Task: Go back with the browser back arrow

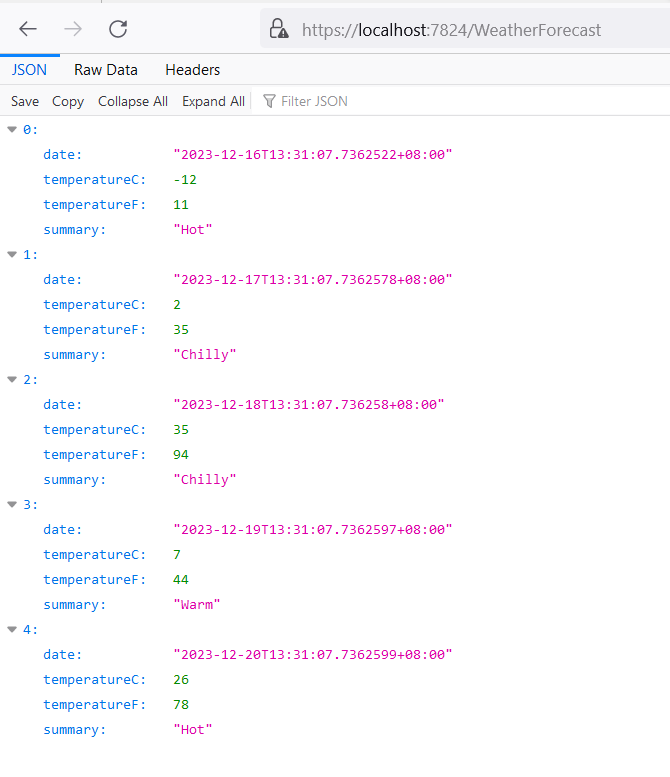Action: [28, 29]
